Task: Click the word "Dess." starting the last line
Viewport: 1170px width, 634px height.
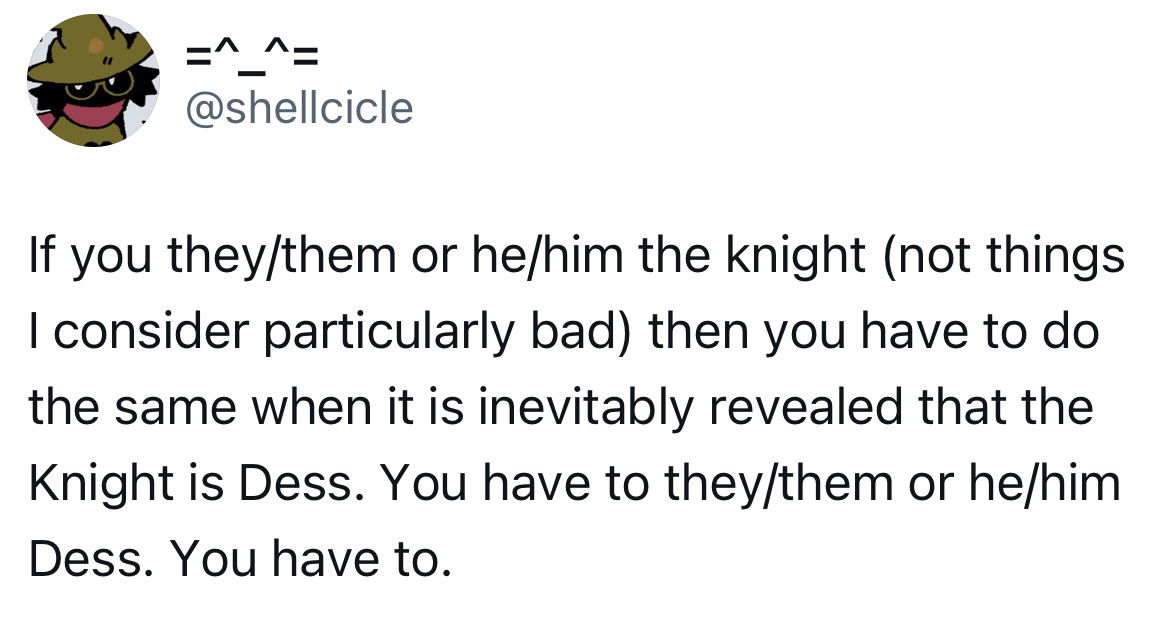Action: coord(92,559)
